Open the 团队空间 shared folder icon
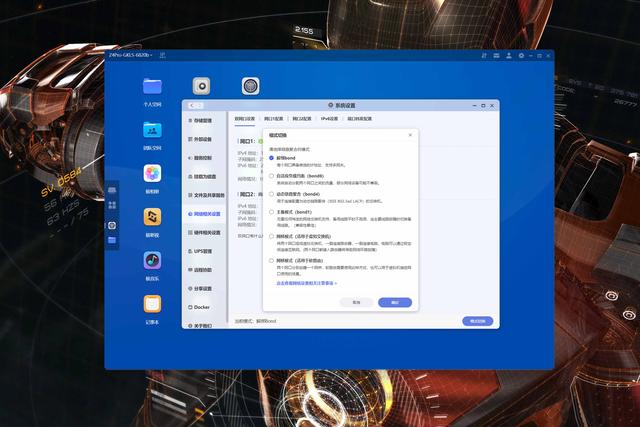This screenshot has height=427, width=640. [152, 130]
